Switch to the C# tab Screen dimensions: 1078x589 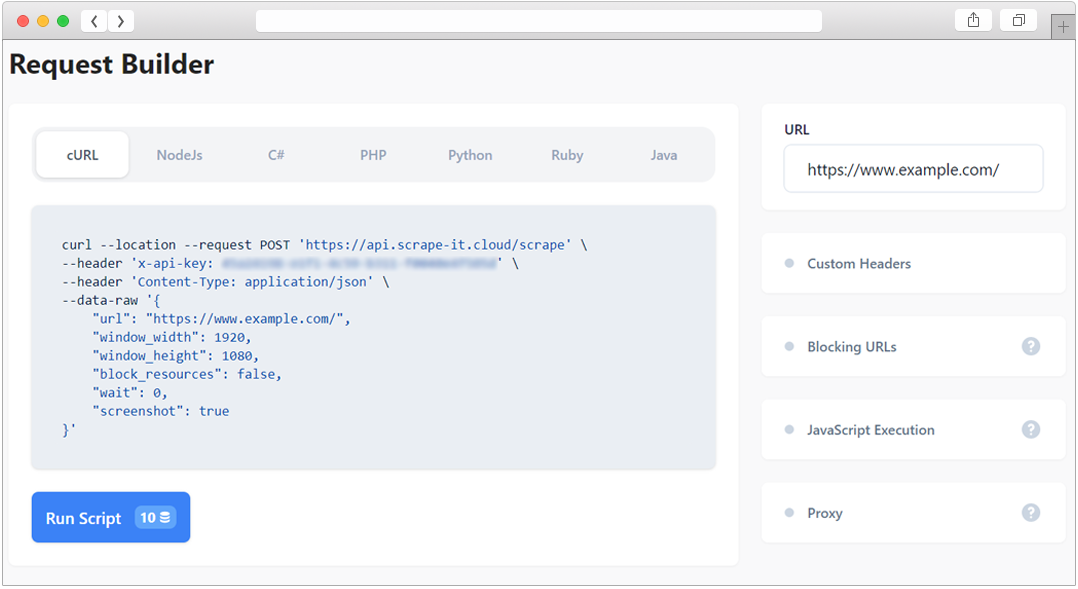point(276,155)
